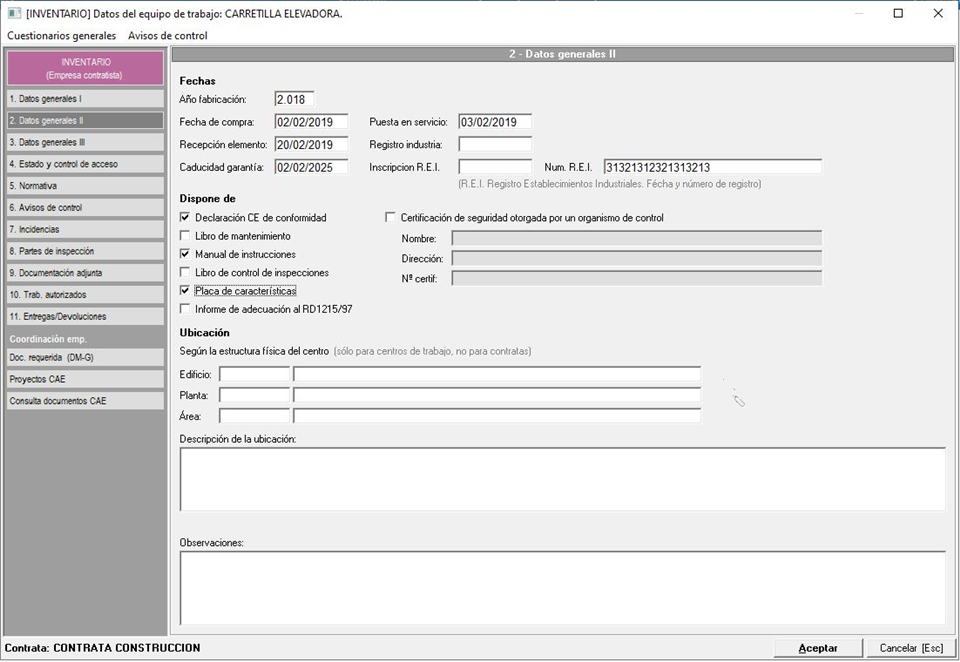This screenshot has width=960, height=662.
Task: Go to 4. Estado y control de acceso
Action: tap(84, 164)
